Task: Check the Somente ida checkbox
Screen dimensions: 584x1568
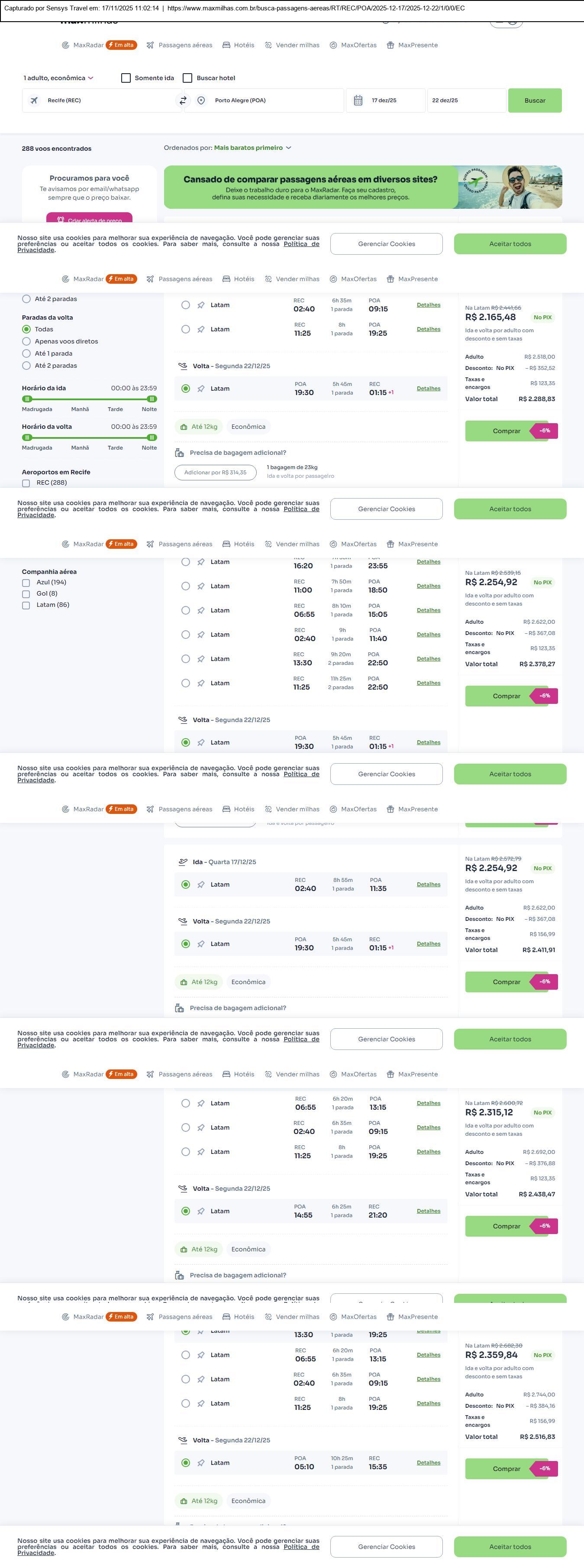Action: point(126,78)
